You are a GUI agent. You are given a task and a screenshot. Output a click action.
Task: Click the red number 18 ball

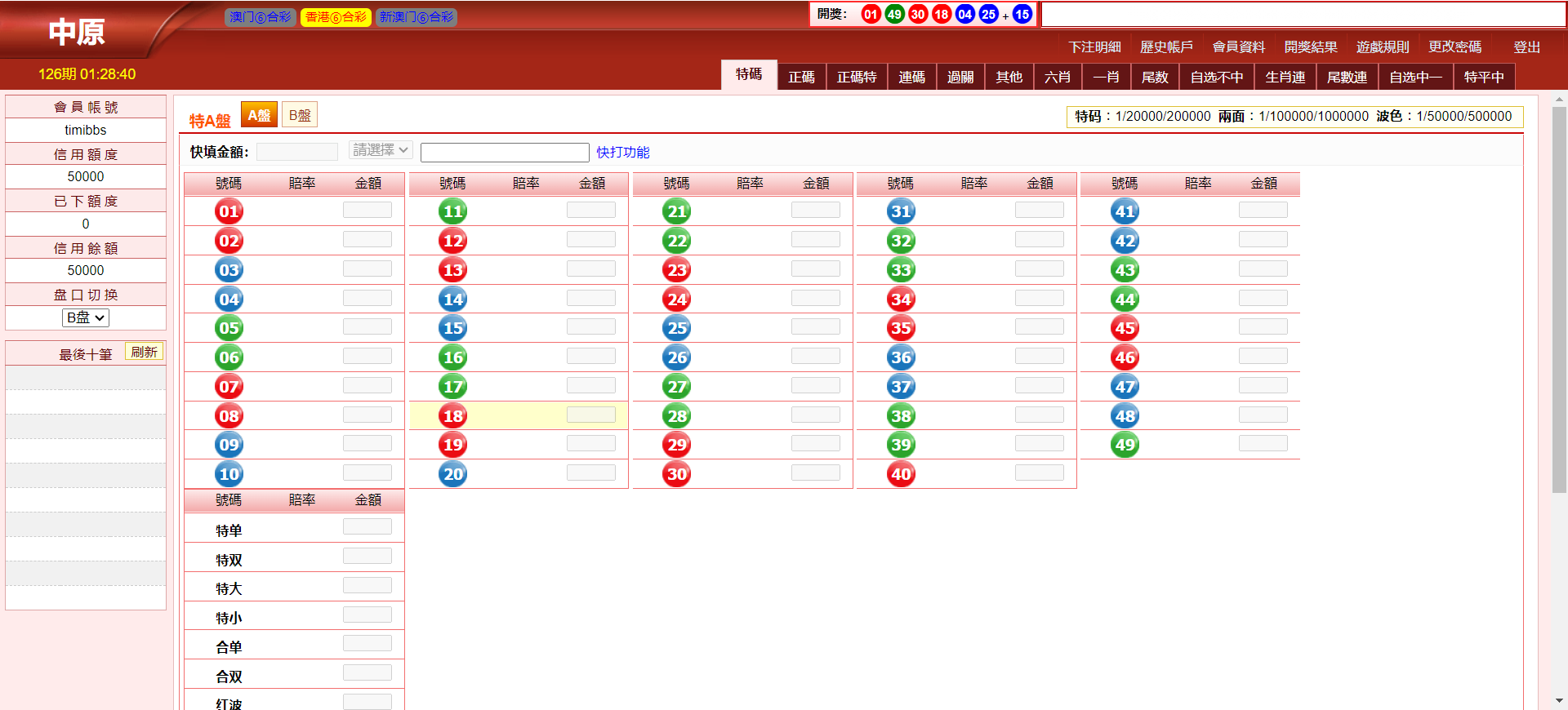(x=452, y=416)
